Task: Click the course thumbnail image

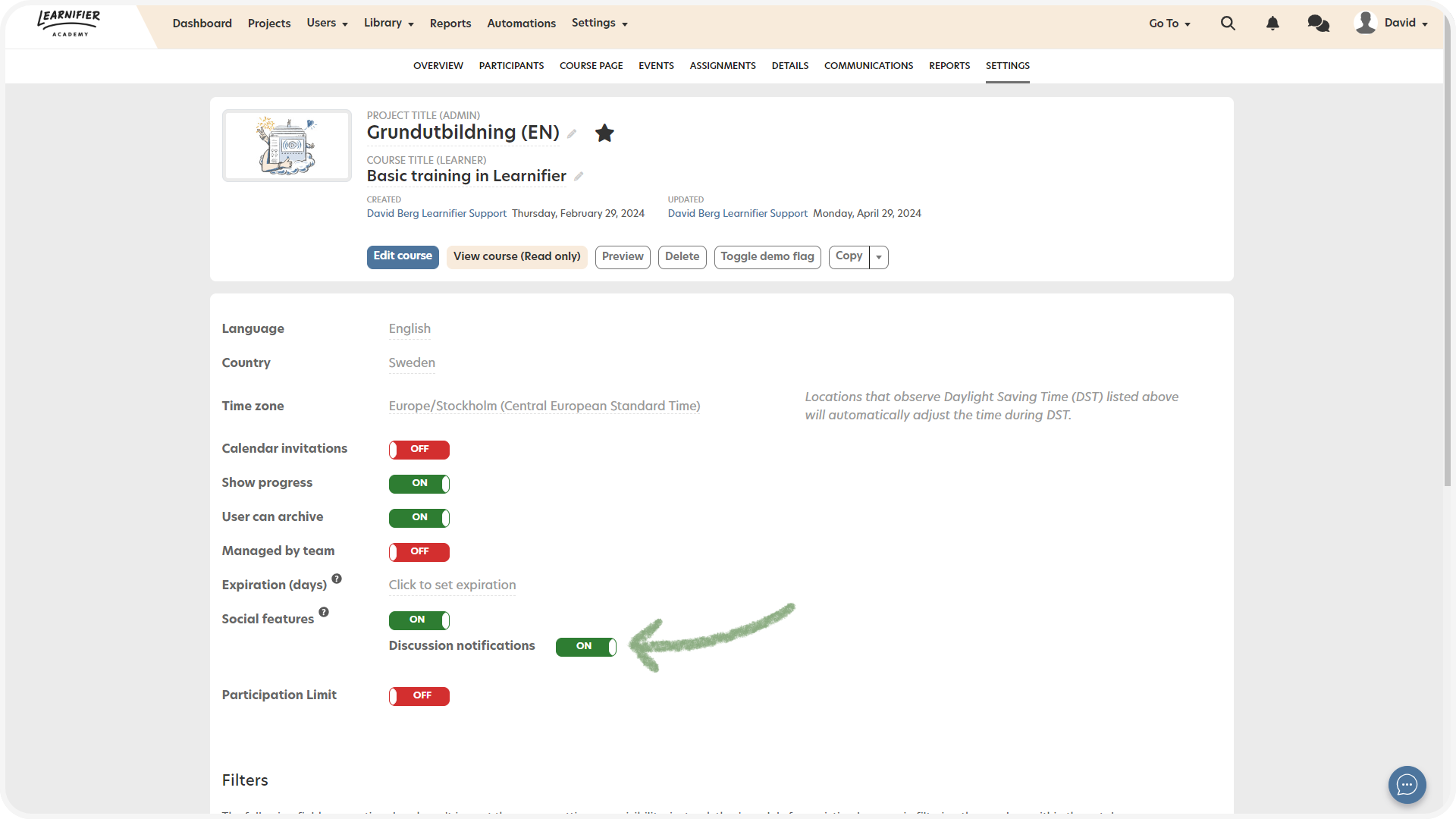Action: pos(287,146)
